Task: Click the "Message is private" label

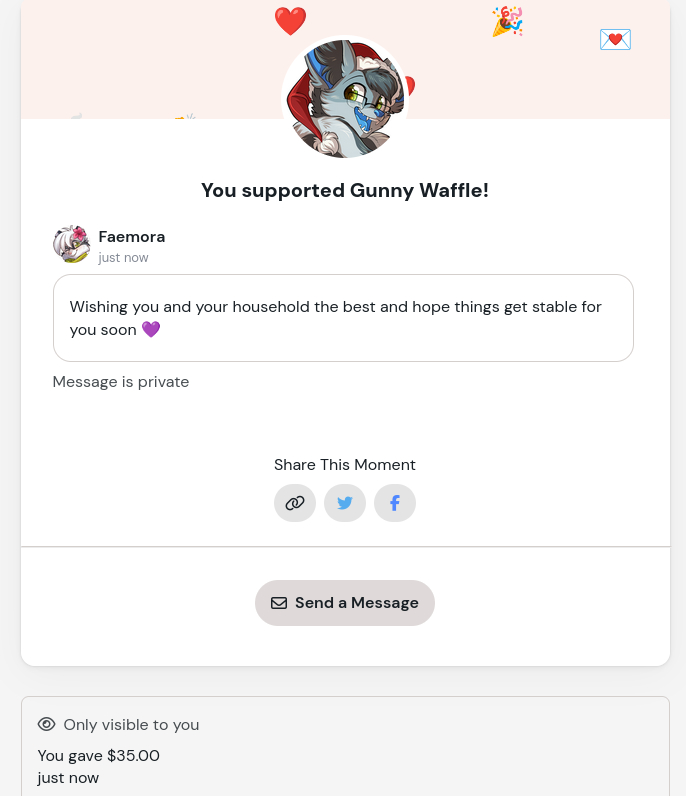Action: tap(121, 382)
